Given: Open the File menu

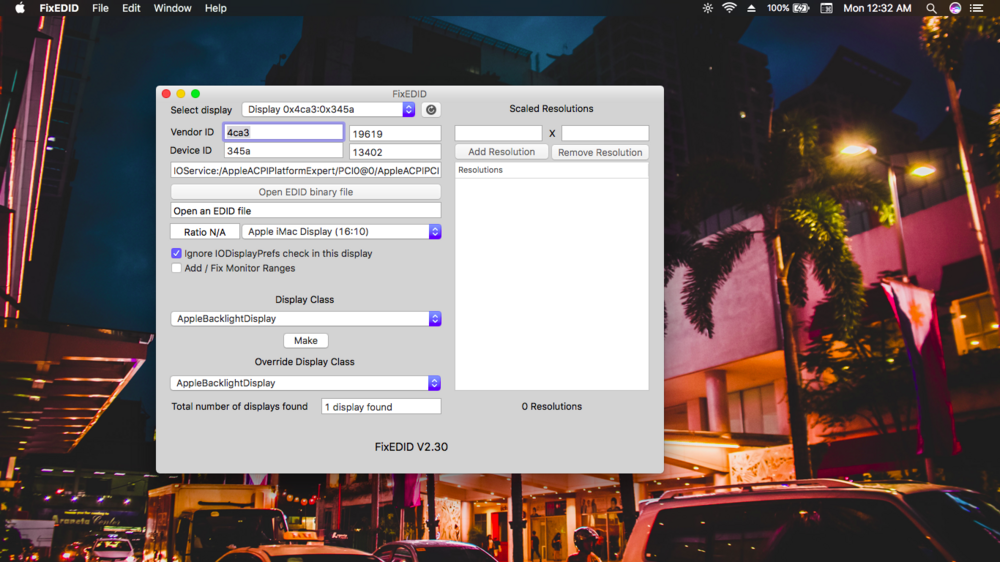Looking at the screenshot, I should [100, 8].
